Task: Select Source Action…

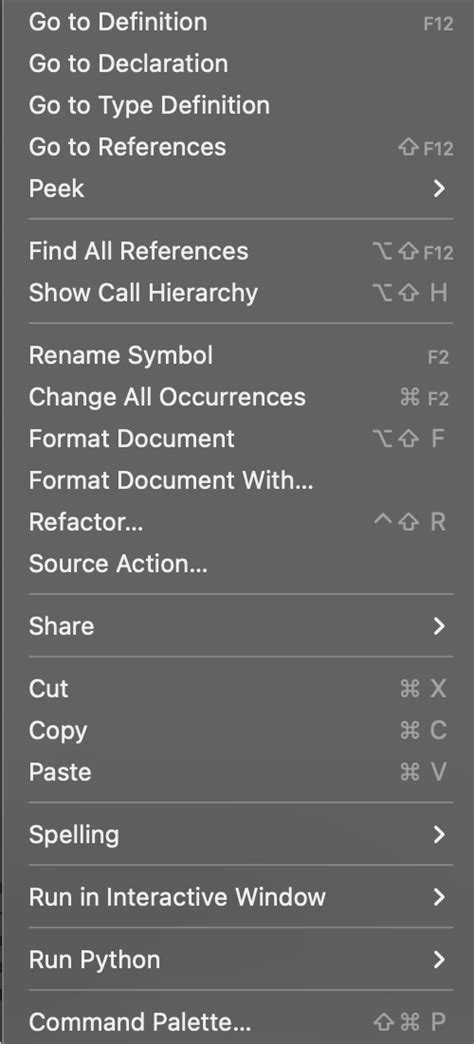Action: tap(241, 564)
